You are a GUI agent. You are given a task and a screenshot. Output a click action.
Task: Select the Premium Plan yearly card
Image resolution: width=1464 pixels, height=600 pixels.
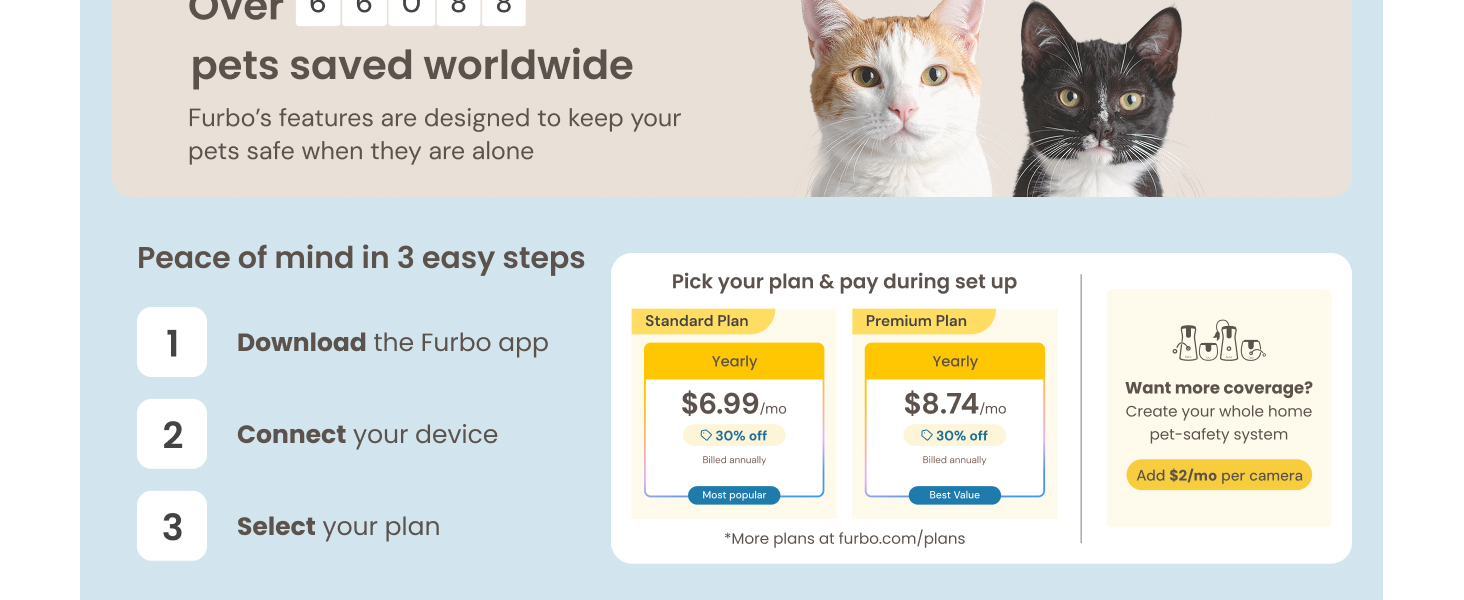(x=954, y=420)
